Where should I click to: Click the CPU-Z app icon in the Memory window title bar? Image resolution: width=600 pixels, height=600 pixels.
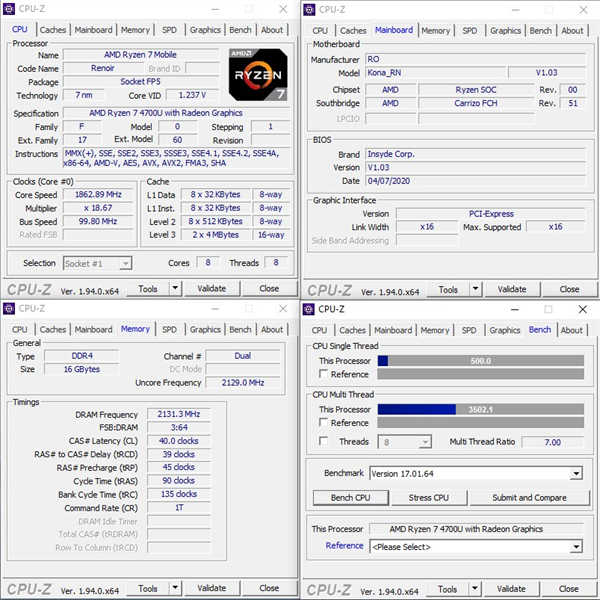point(8,308)
